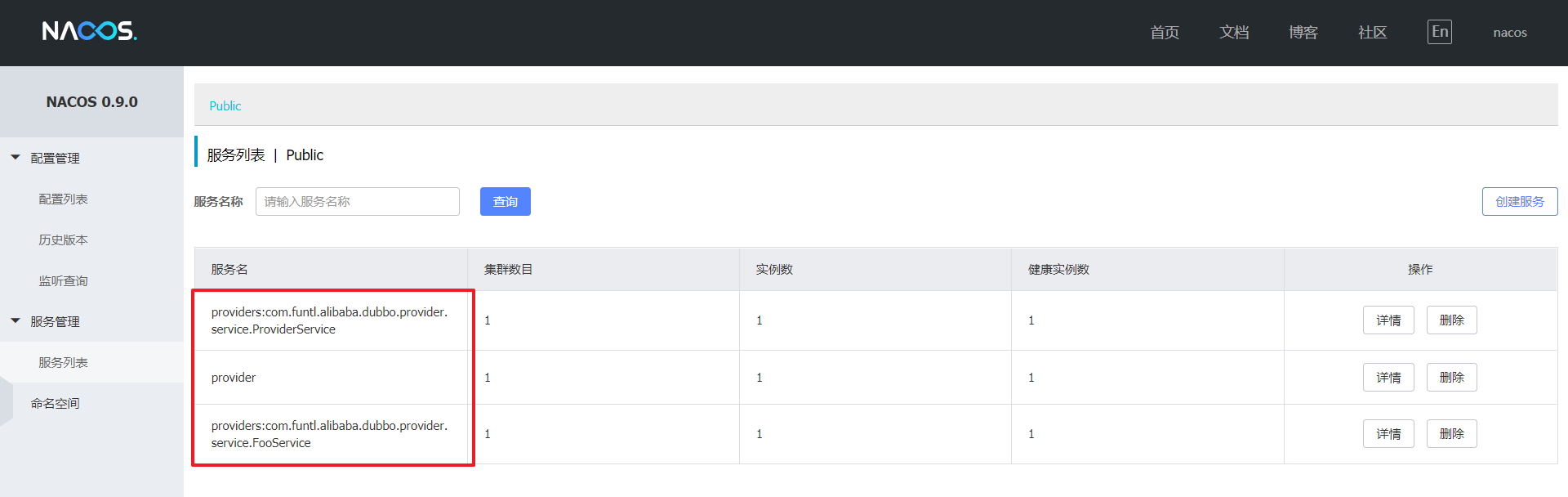Click the NACOS logo
The width and height of the screenshot is (1568, 497).
[x=90, y=31]
